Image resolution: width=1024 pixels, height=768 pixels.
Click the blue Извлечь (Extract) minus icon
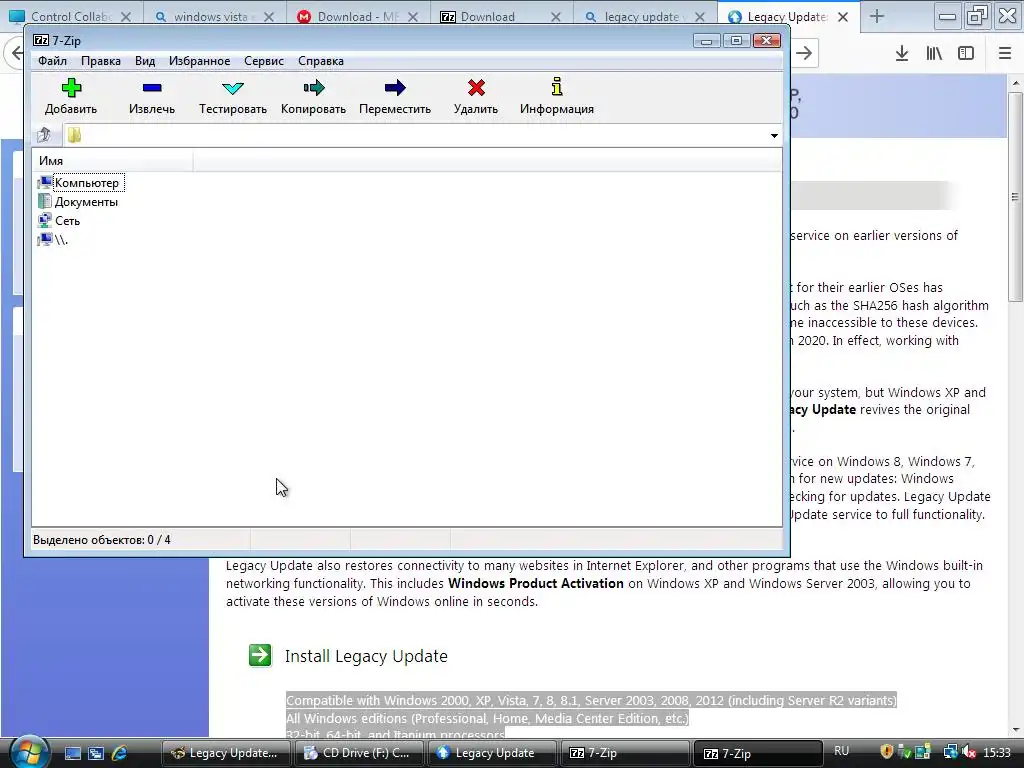152,88
